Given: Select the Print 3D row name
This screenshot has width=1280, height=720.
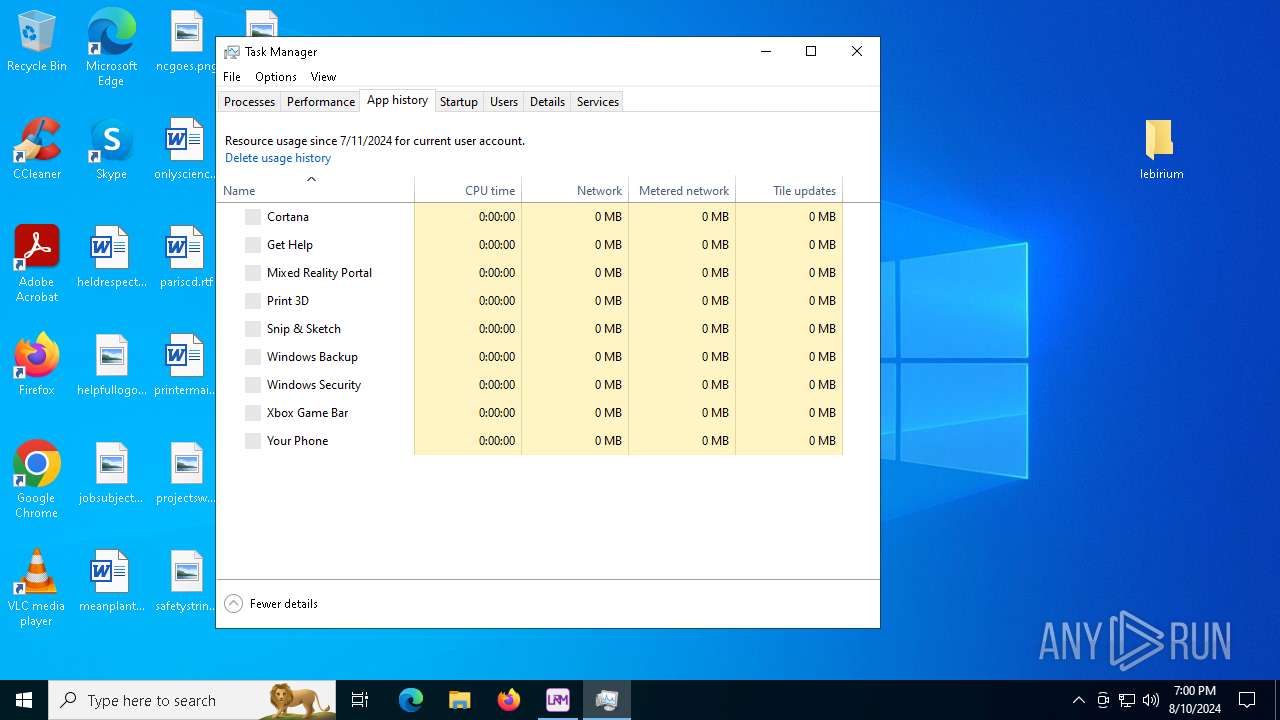Looking at the screenshot, I should [x=288, y=301].
